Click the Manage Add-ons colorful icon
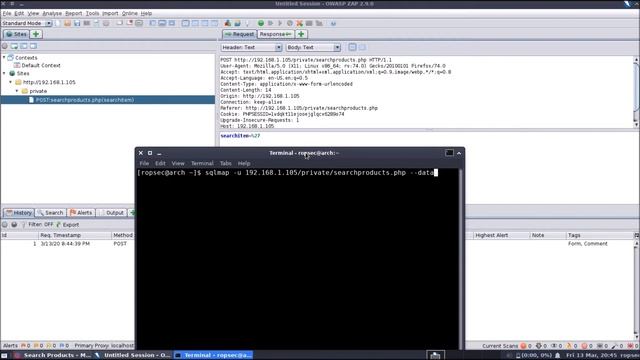The image size is (640, 360). 228,23
